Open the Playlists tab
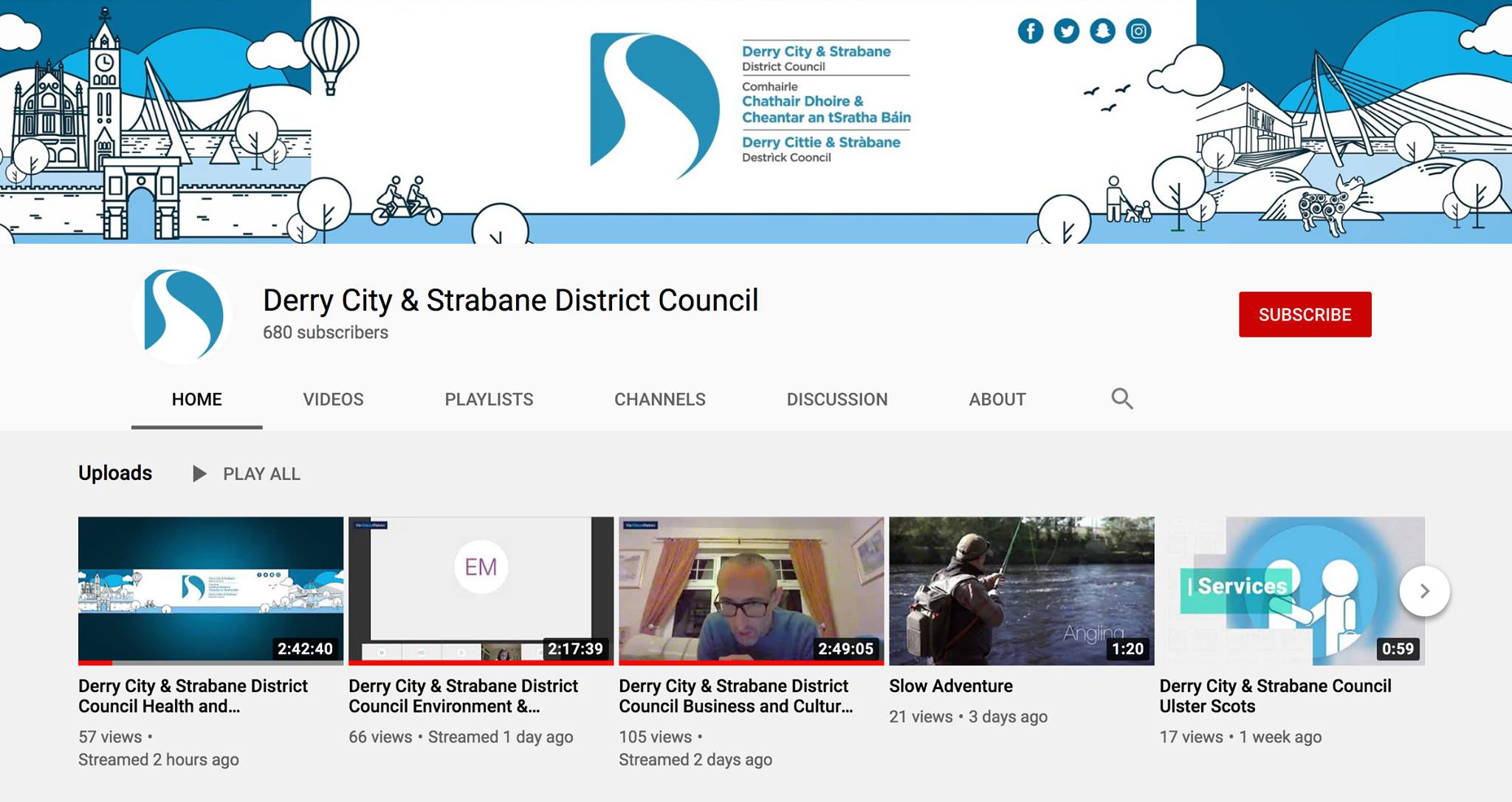1512x802 pixels. [489, 400]
